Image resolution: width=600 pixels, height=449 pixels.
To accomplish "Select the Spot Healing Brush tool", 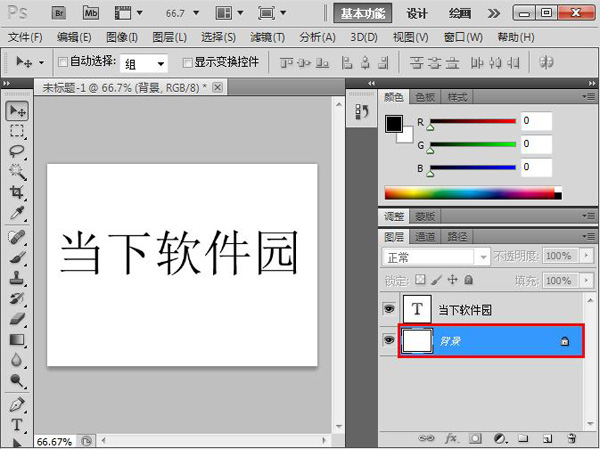I will point(17,237).
